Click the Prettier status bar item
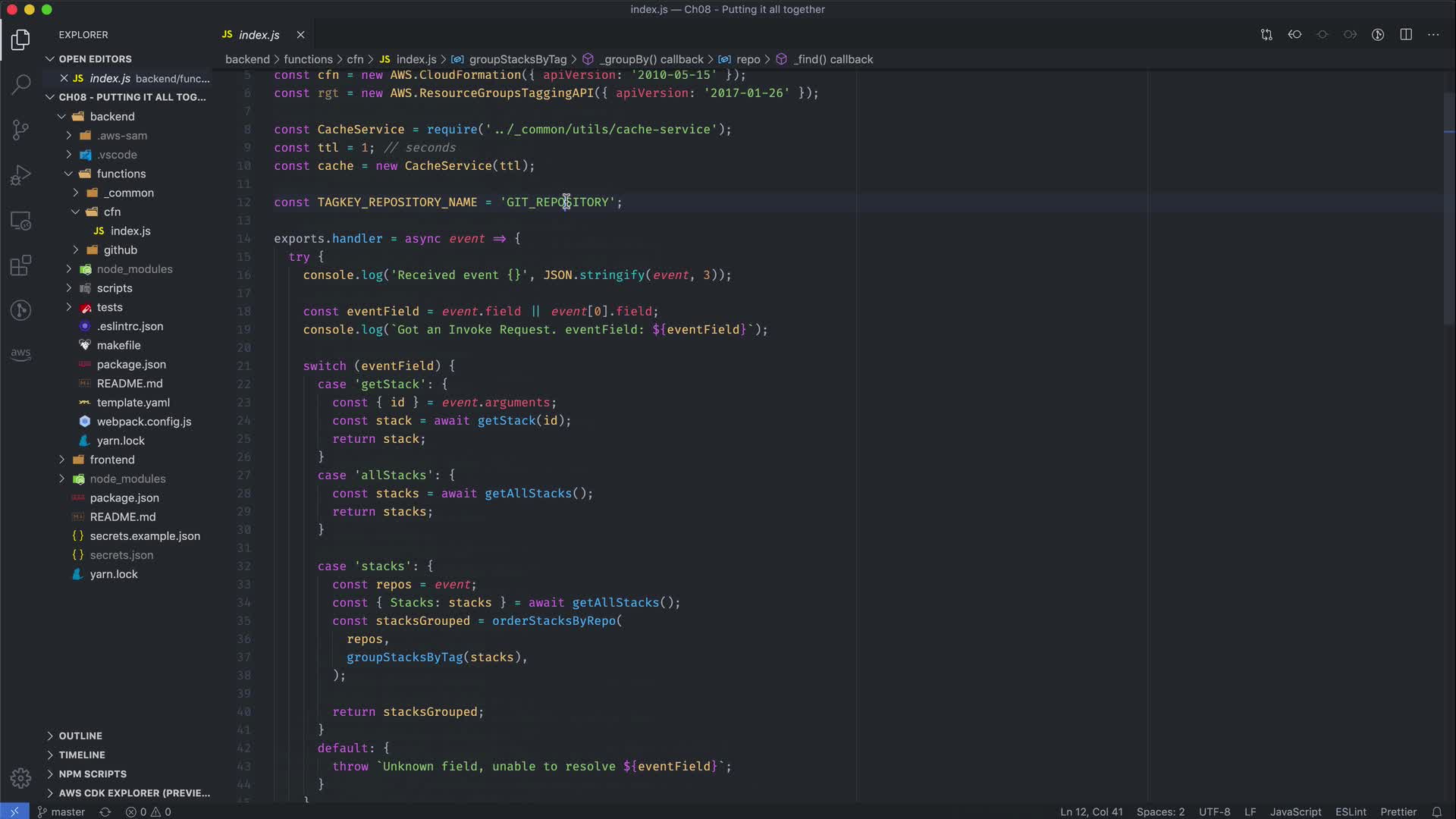1456x819 pixels. coord(1398,811)
